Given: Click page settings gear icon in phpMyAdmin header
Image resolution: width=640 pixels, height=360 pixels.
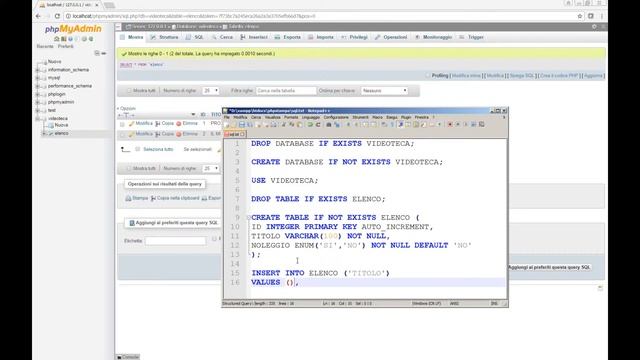Looking at the screenshot, I should click(594, 27).
